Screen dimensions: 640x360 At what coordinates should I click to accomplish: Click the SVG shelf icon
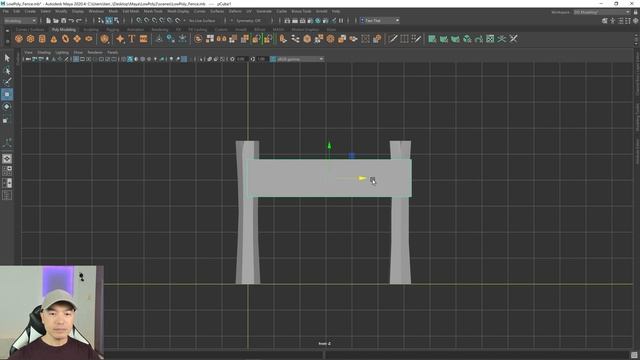click(x=143, y=39)
